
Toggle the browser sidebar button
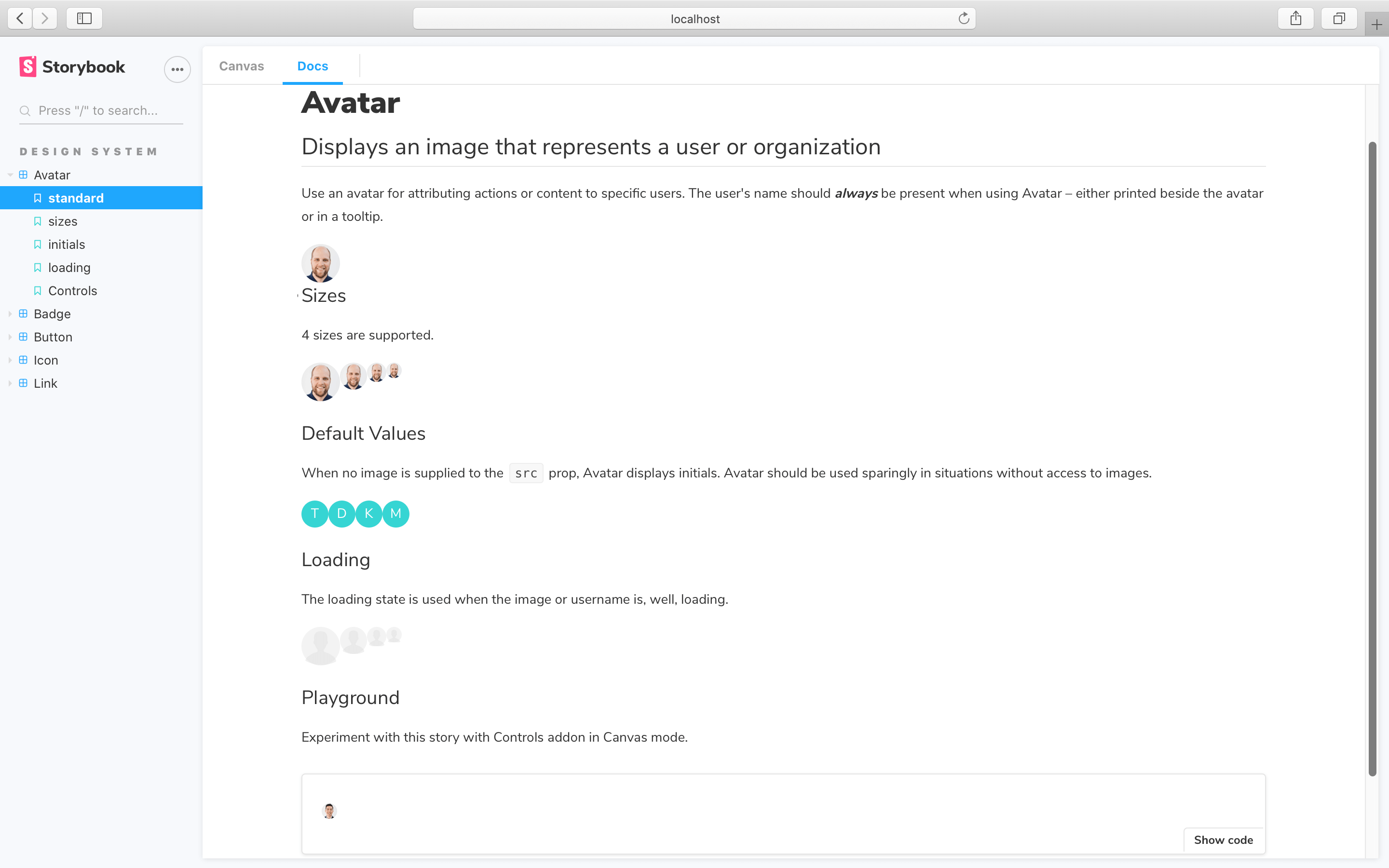coord(84,18)
